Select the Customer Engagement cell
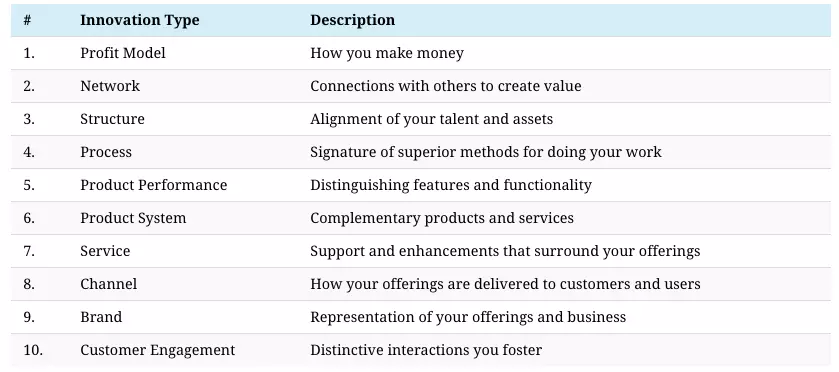The width and height of the screenshot is (839, 372). pos(158,351)
